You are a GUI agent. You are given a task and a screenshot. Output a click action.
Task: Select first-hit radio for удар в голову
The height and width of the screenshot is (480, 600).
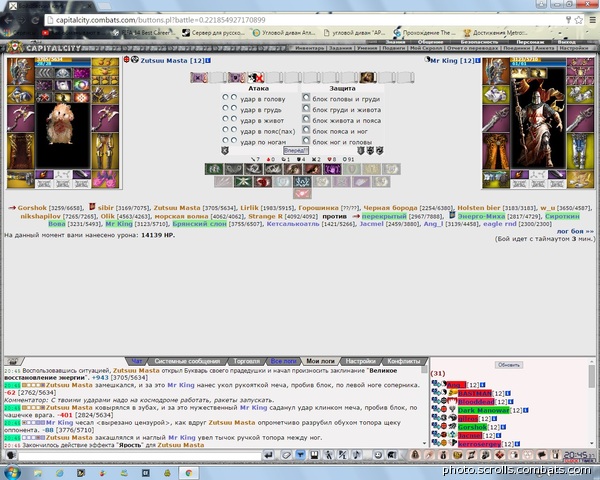[225, 98]
